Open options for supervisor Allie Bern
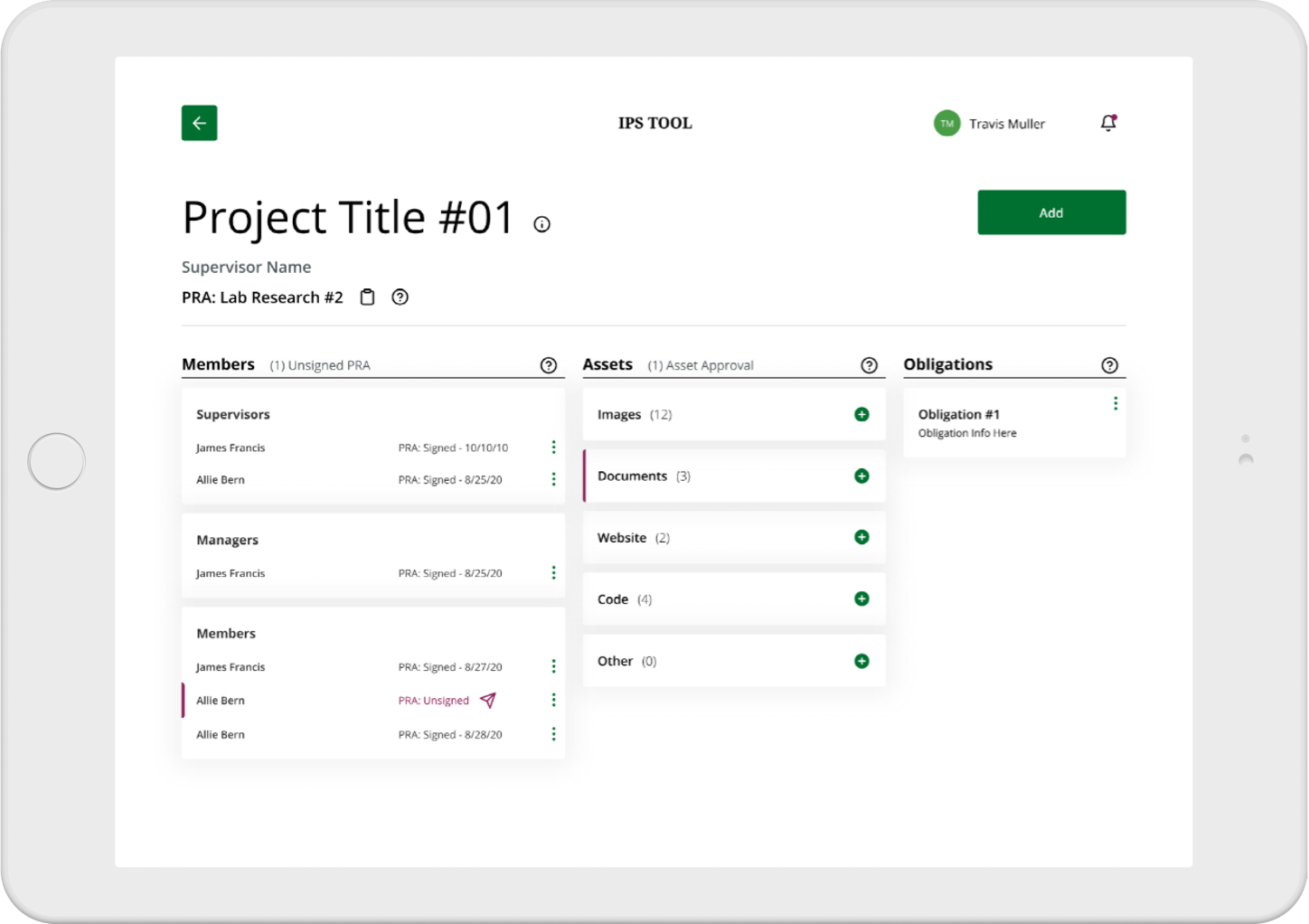1309x924 pixels. pyautogui.click(x=553, y=479)
